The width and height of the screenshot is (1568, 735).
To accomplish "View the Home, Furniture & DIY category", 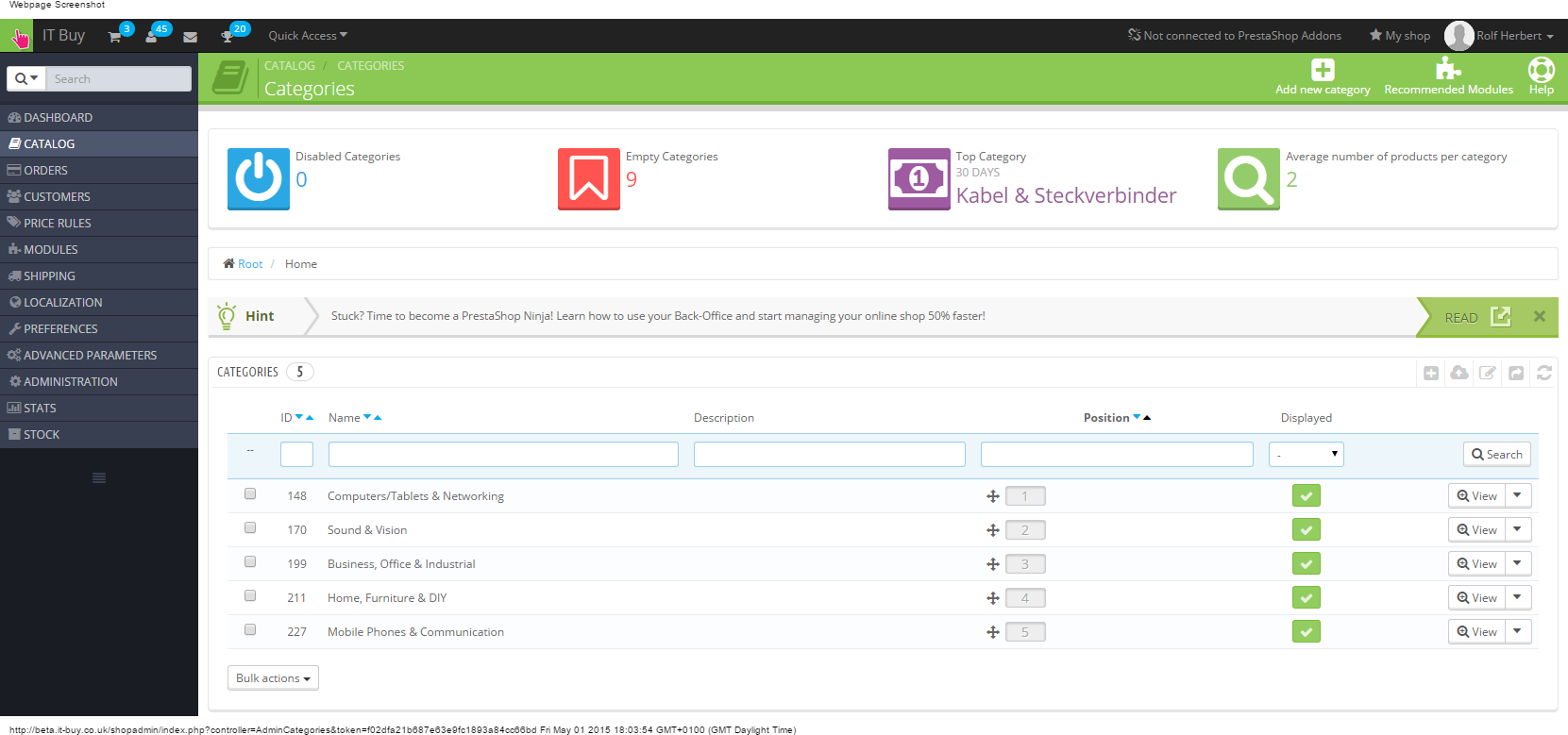I will [x=1476, y=597].
